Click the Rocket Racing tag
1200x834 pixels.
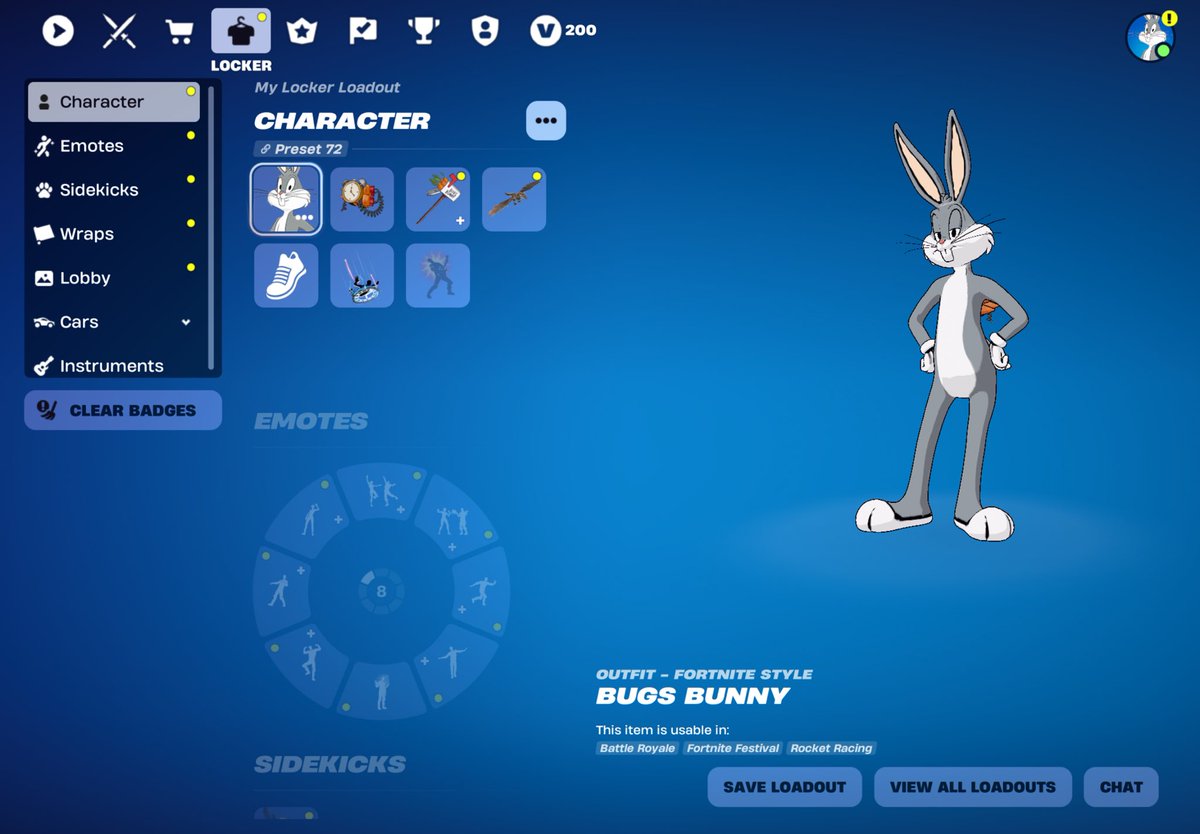[x=831, y=748]
